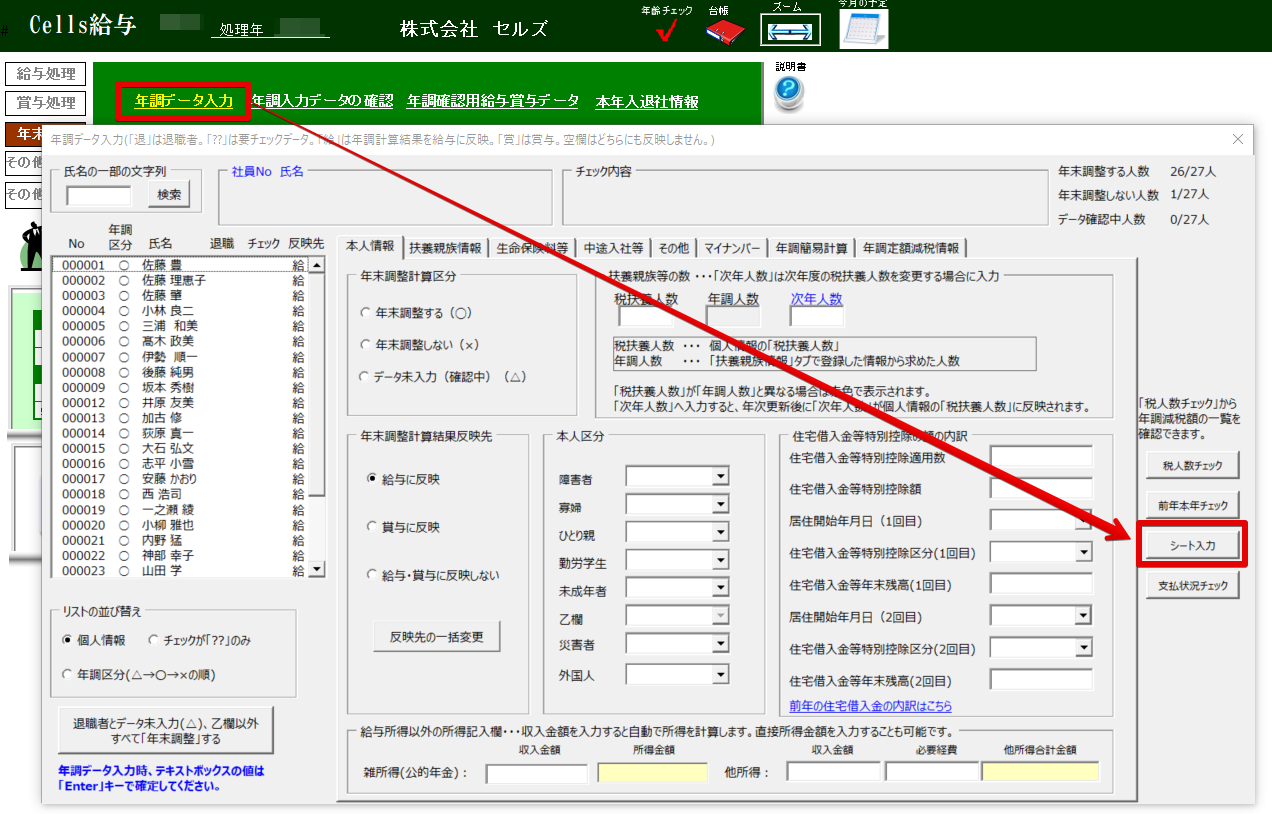Click the 税扶養人数 input field

click(x=646, y=317)
